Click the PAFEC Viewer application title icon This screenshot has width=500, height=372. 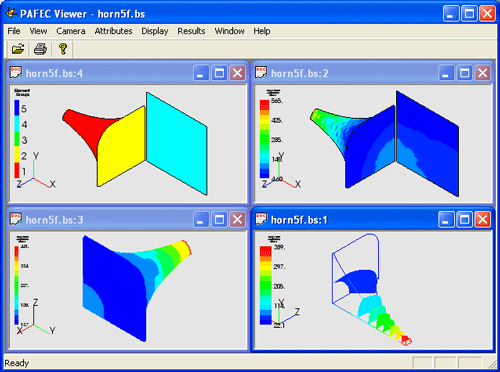[x=11, y=13]
